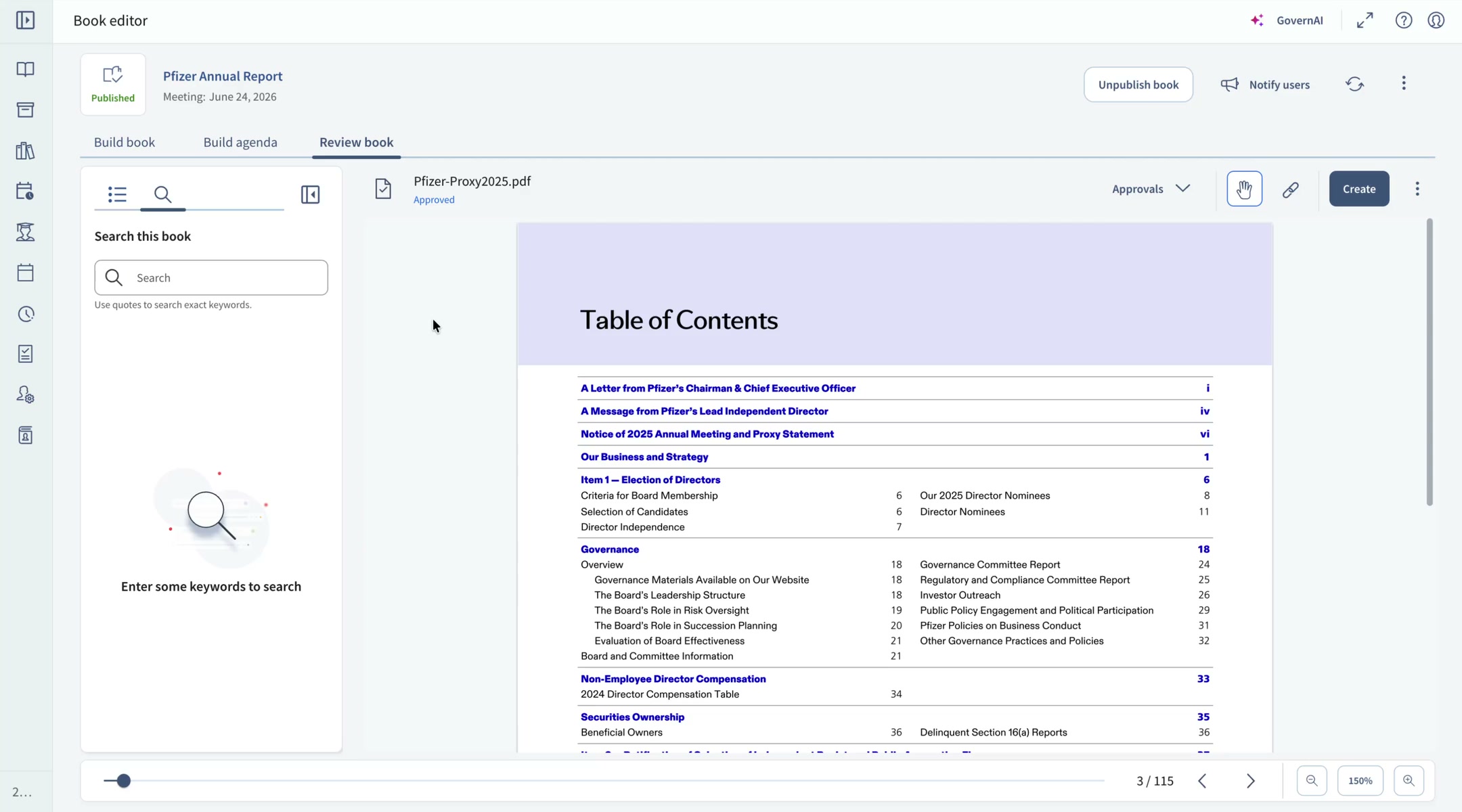Open the book header more options menu
Viewport: 1462px width, 812px height.
(x=1404, y=83)
